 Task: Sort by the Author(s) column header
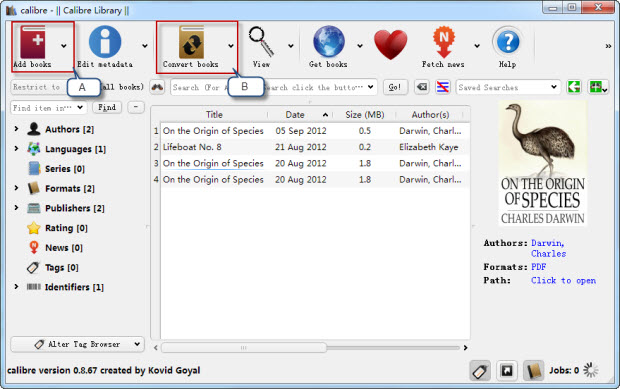pos(430,115)
